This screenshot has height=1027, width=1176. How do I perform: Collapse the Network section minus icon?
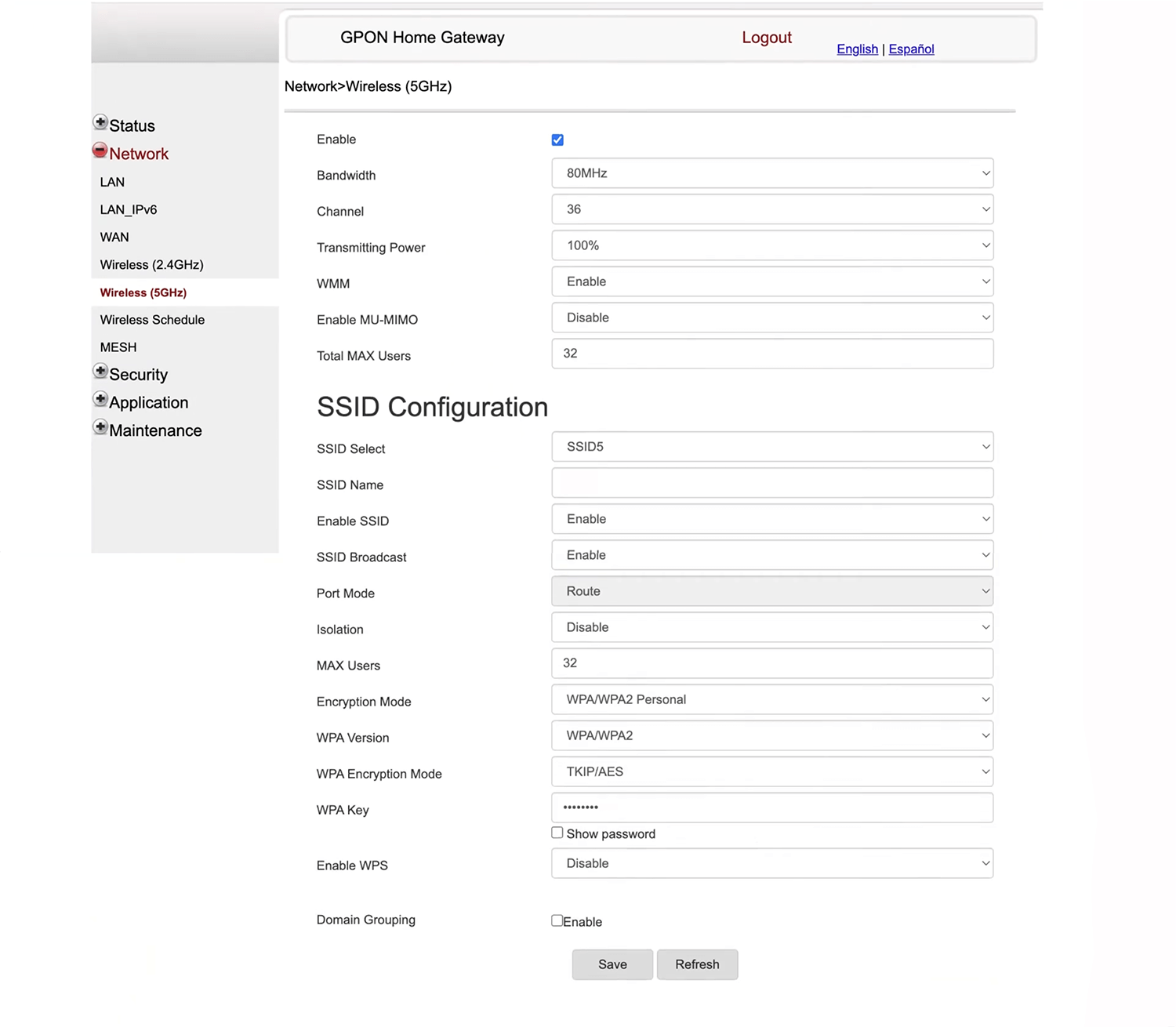point(100,151)
